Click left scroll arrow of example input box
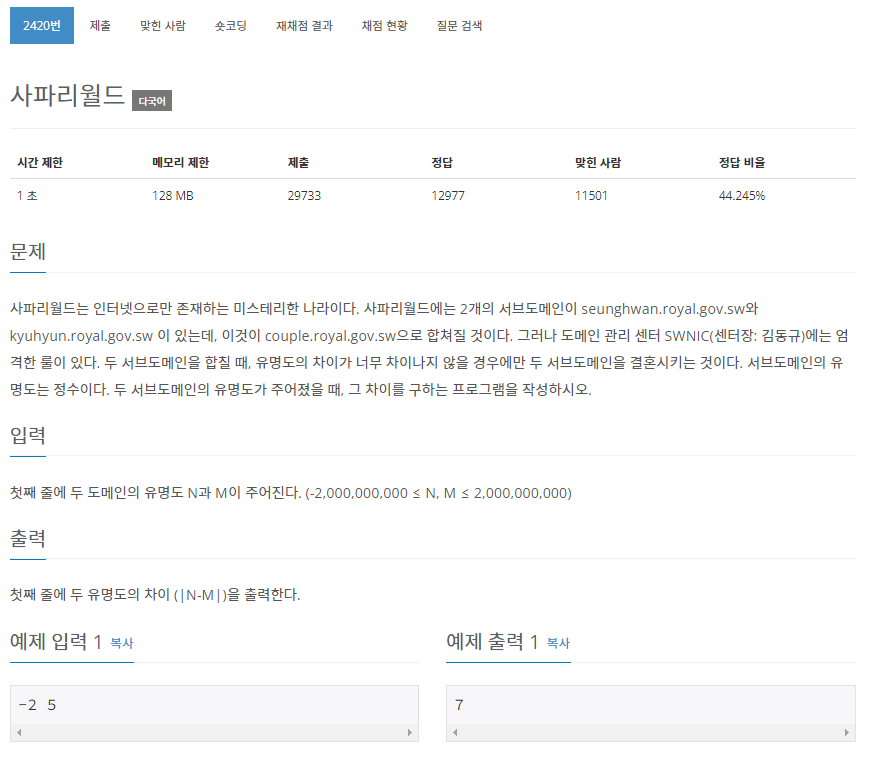The width and height of the screenshot is (869, 761). click(19, 732)
